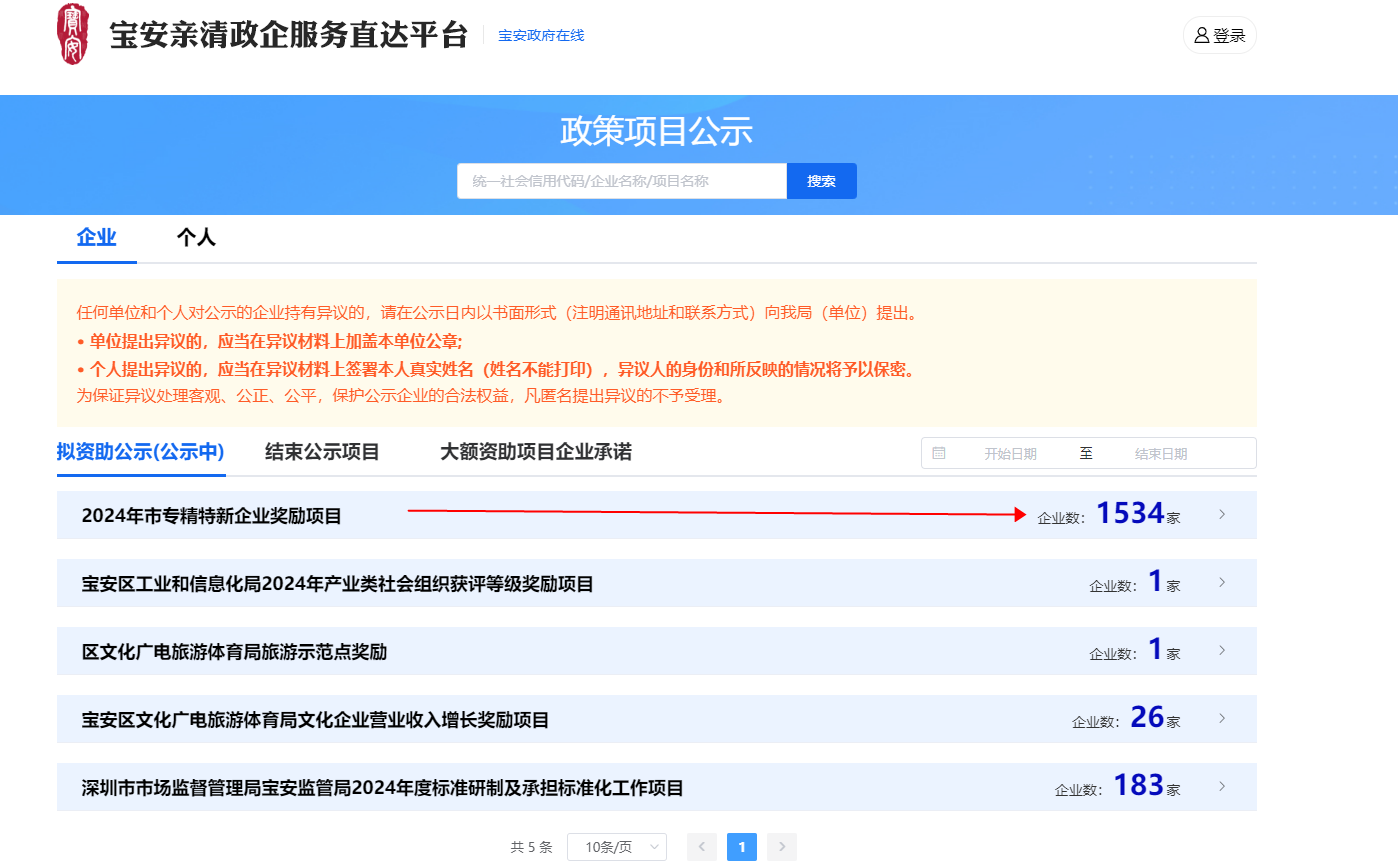Click the calendar icon in date range
Viewport: 1398px width, 864px height.
938,453
